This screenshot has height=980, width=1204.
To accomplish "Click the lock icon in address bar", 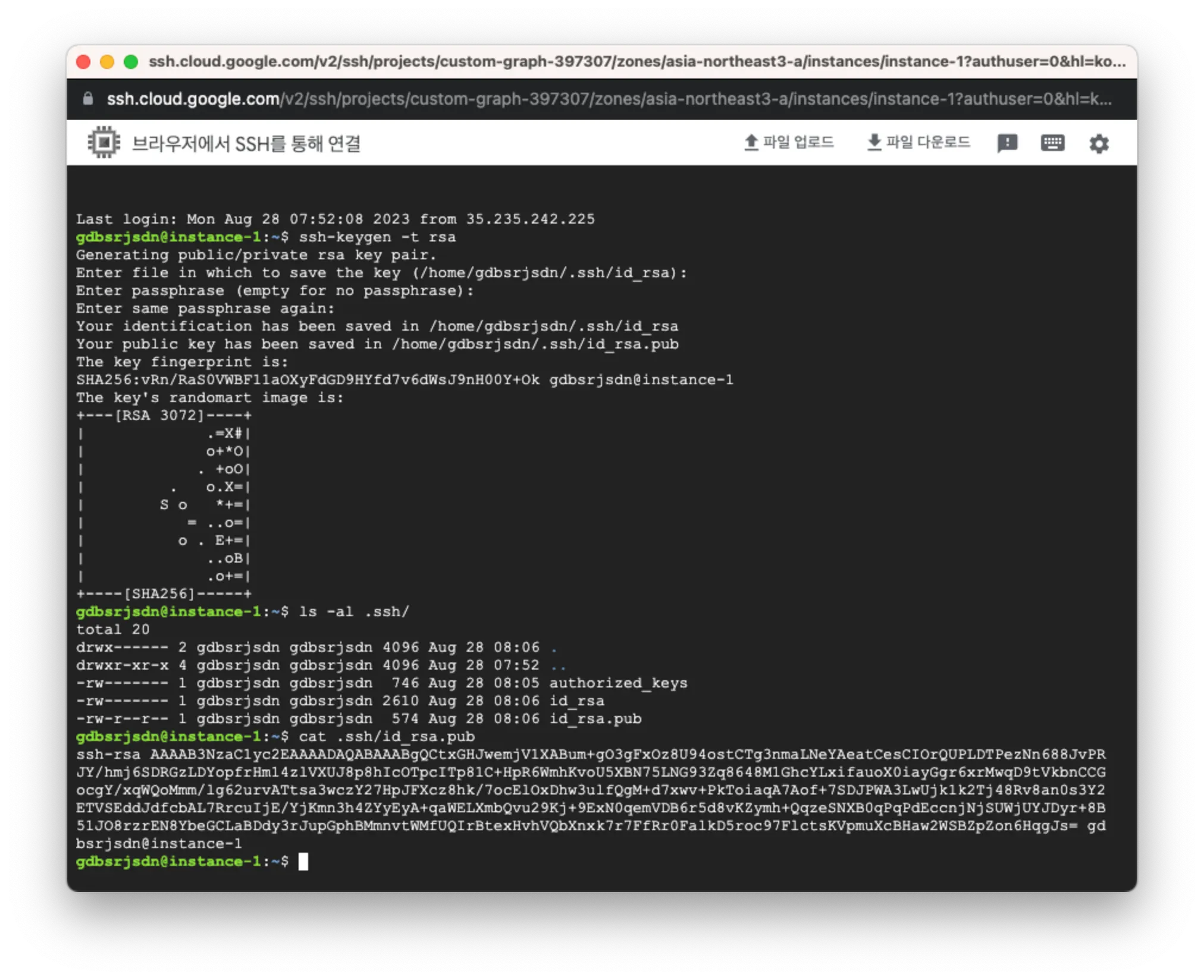I will coord(88,99).
